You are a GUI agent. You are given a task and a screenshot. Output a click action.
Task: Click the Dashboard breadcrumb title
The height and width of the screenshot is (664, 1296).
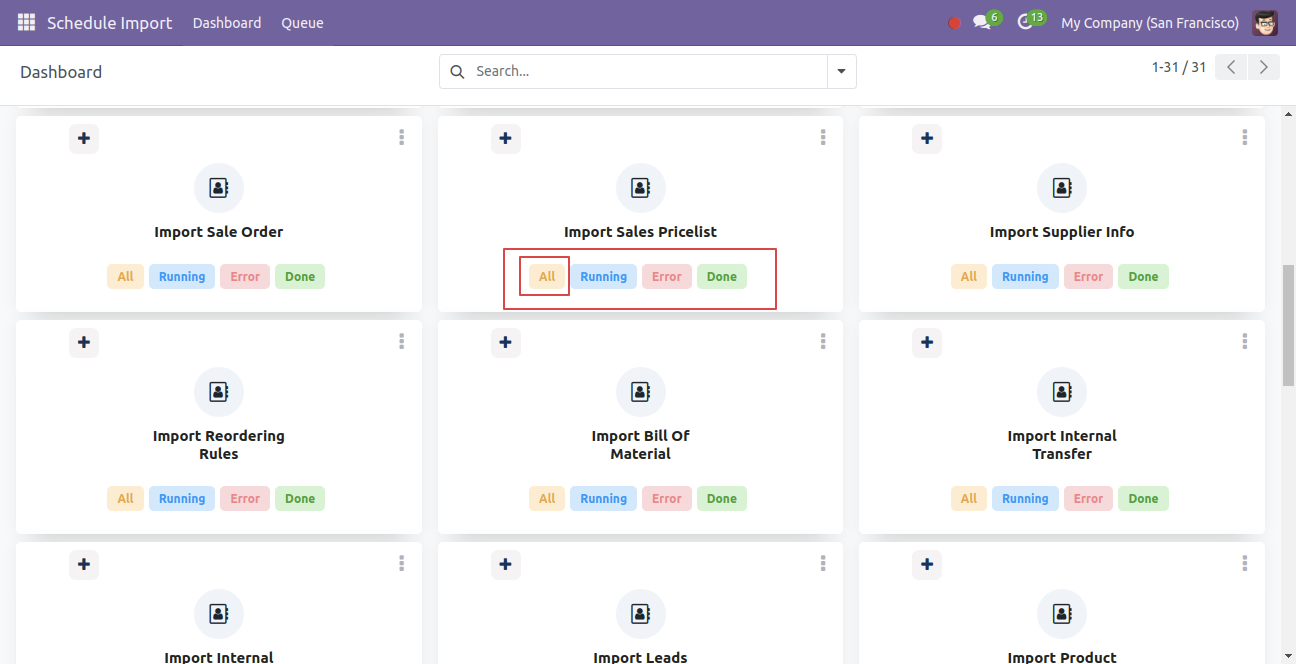(61, 72)
